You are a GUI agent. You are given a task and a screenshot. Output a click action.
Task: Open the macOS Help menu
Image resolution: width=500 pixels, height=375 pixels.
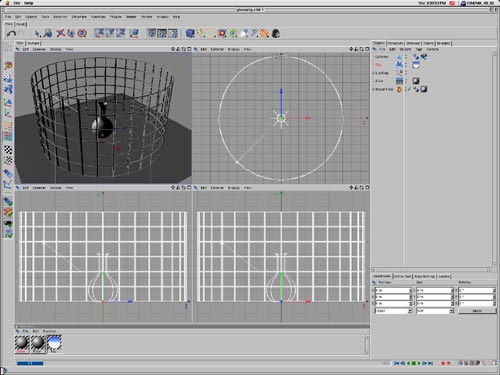[x=29, y=3]
